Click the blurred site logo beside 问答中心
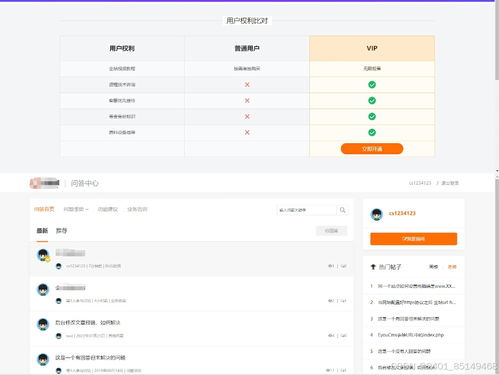The height and width of the screenshot is (375, 499). (x=45, y=183)
